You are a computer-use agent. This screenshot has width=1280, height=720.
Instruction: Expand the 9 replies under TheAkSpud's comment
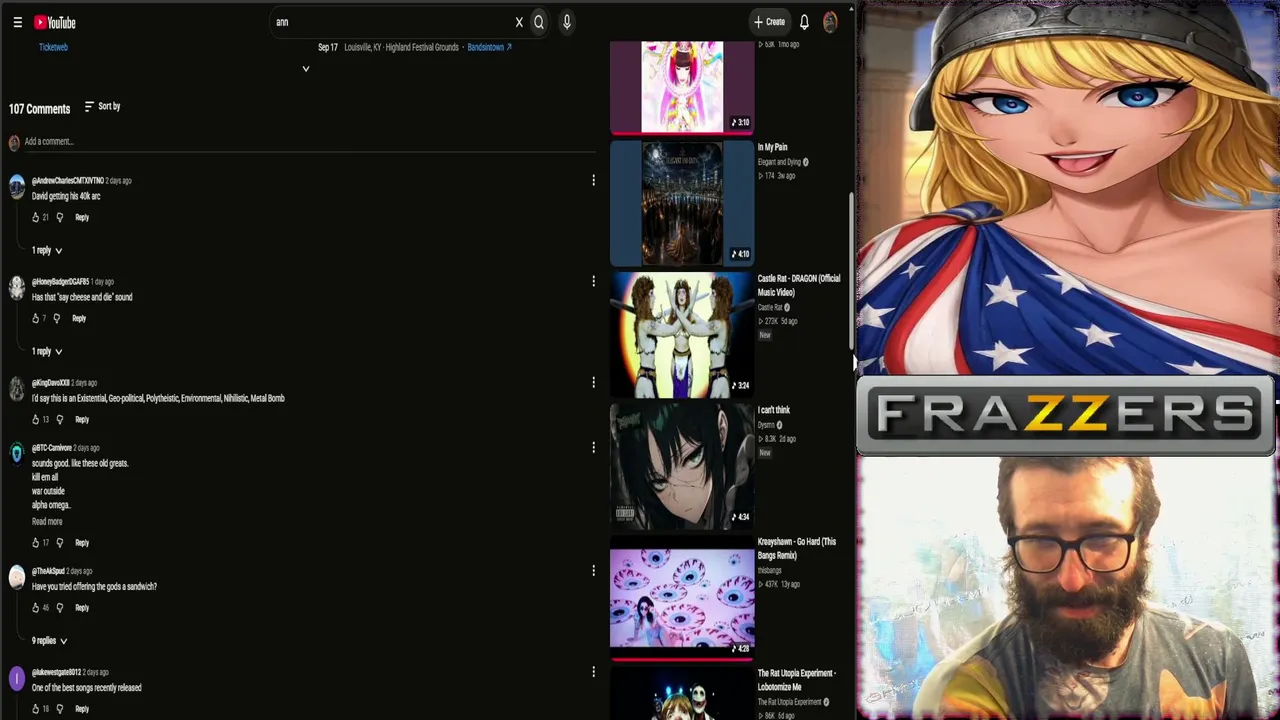click(49, 641)
